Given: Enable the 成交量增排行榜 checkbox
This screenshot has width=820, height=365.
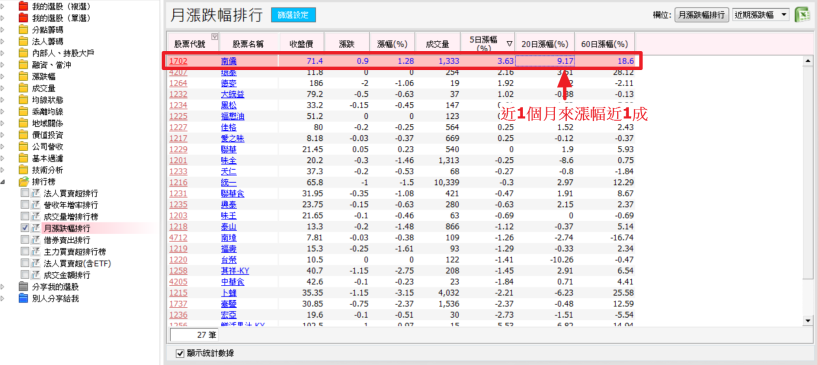Looking at the screenshot, I should pos(25,216).
